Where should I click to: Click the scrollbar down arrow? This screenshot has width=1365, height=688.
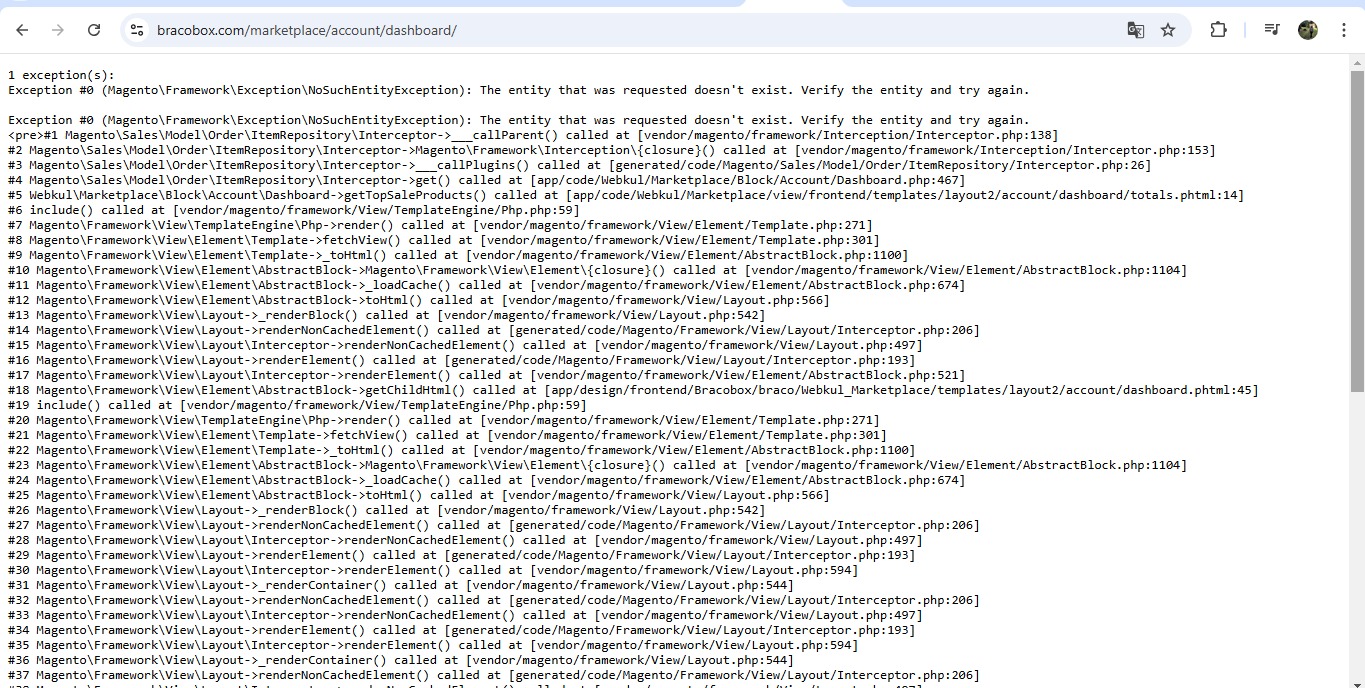click(1357, 680)
